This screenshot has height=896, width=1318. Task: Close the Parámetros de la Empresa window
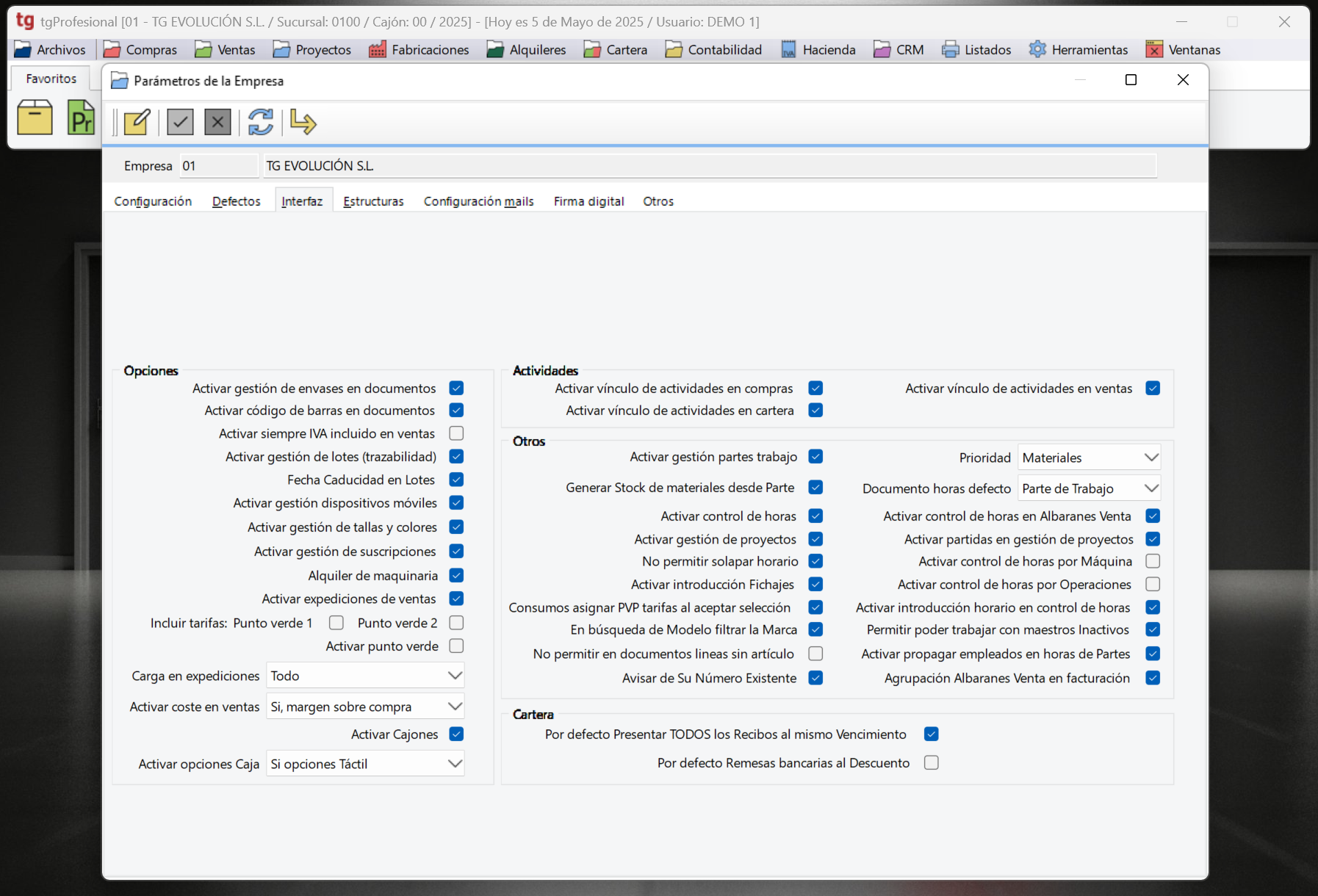pyautogui.click(x=1183, y=80)
